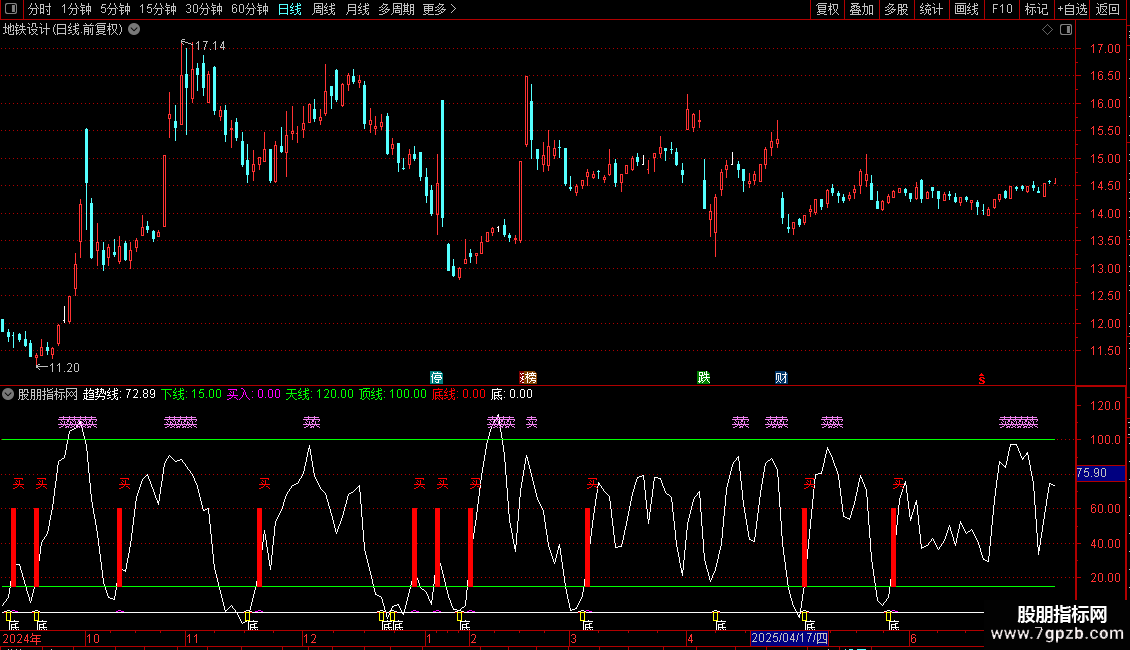This screenshot has width=1130, height=650.
Task: Click the 2025/04/17/四 date cursor label
Action: (x=789, y=638)
